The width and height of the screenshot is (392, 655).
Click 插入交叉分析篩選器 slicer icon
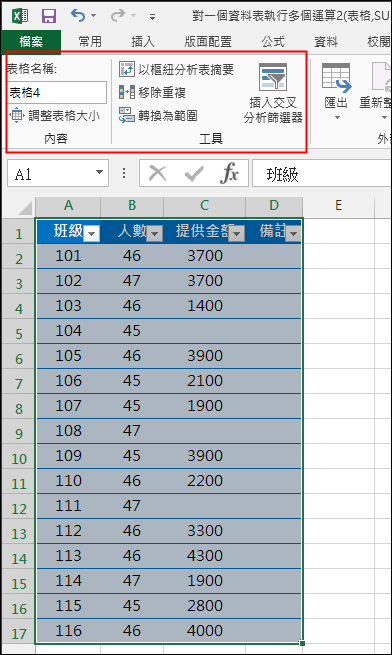(272, 77)
